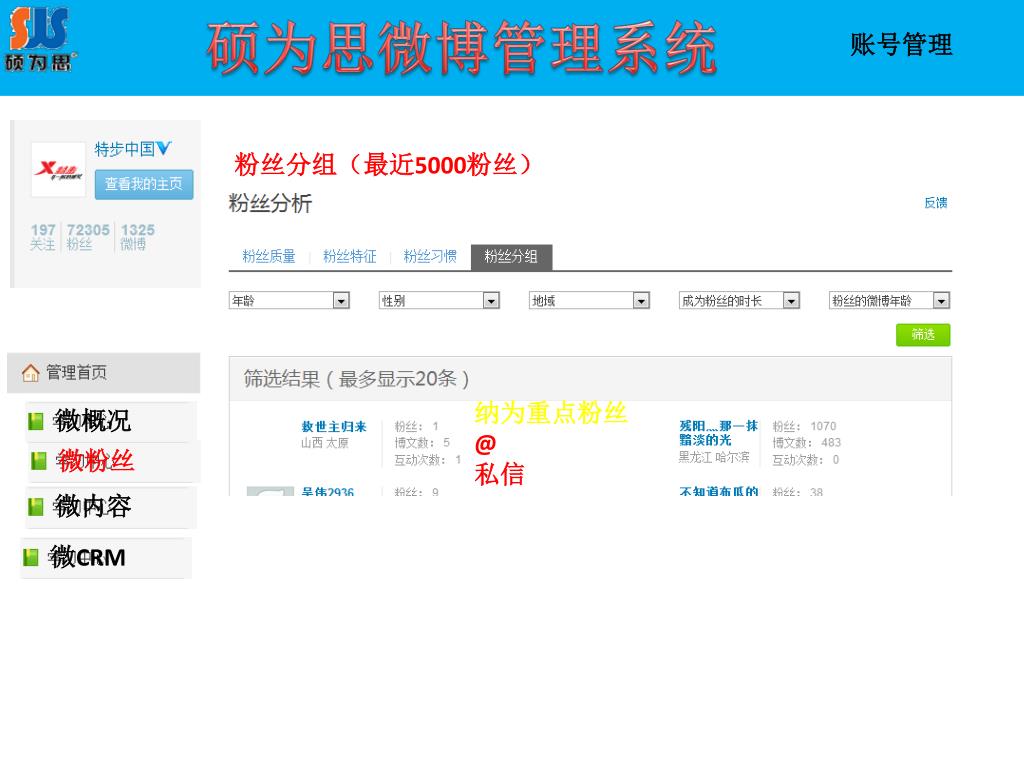The width and height of the screenshot is (1024, 768).
Task: Click the 1325 微博 count
Action: point(138,236)
